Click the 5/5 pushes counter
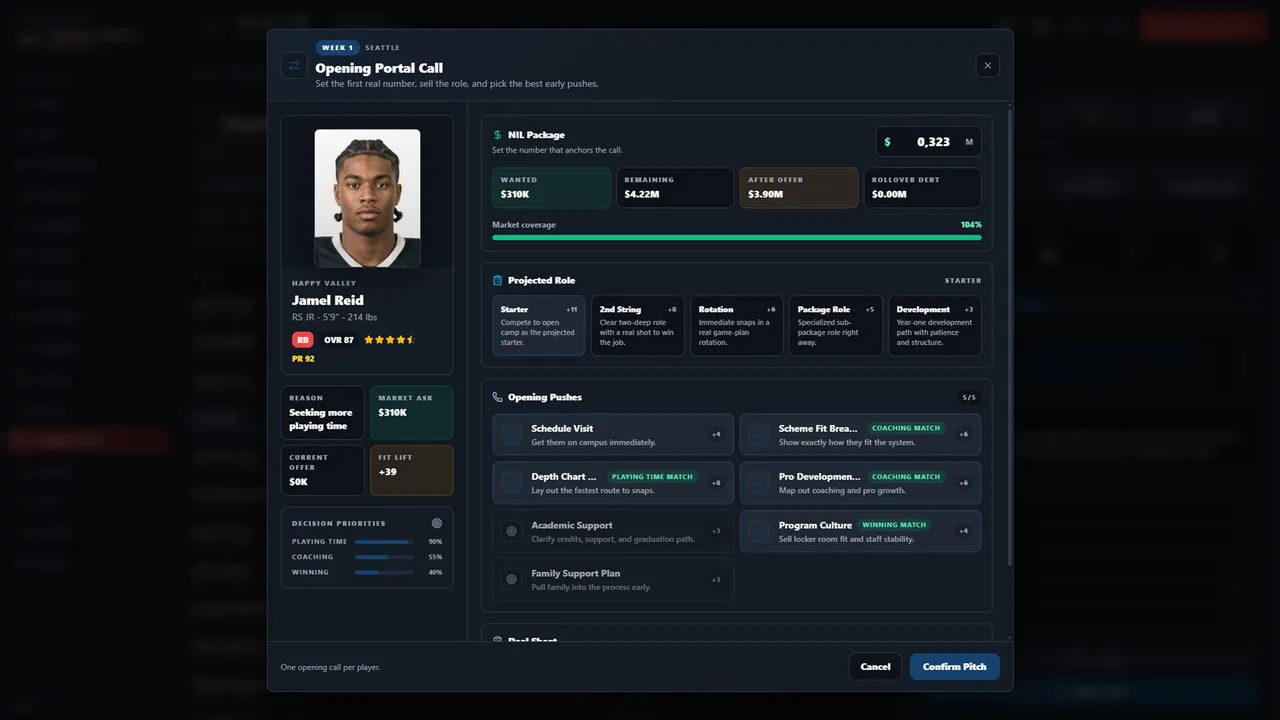This screenshot has height=720, width=1280. click(x=969, y=398)
